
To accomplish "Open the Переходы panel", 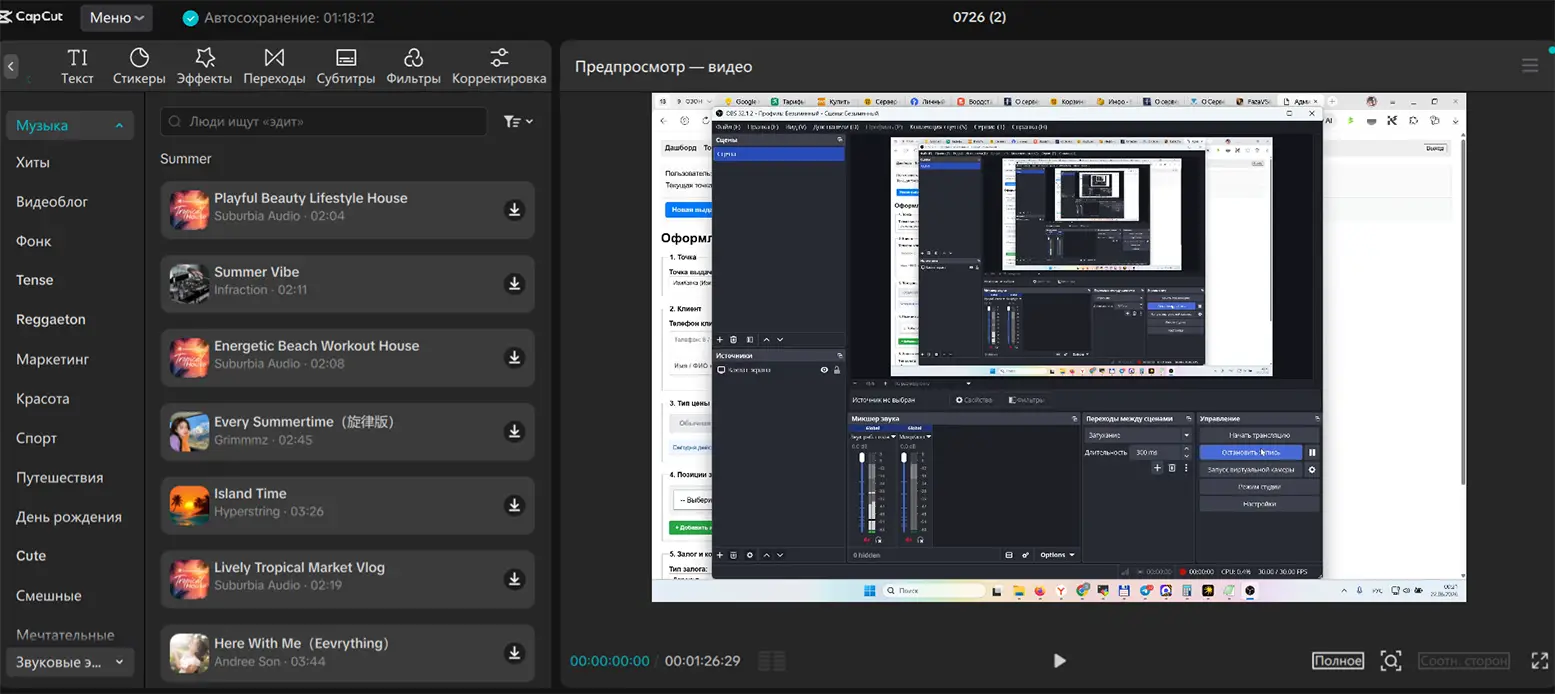I will click(x=274, y=66).
